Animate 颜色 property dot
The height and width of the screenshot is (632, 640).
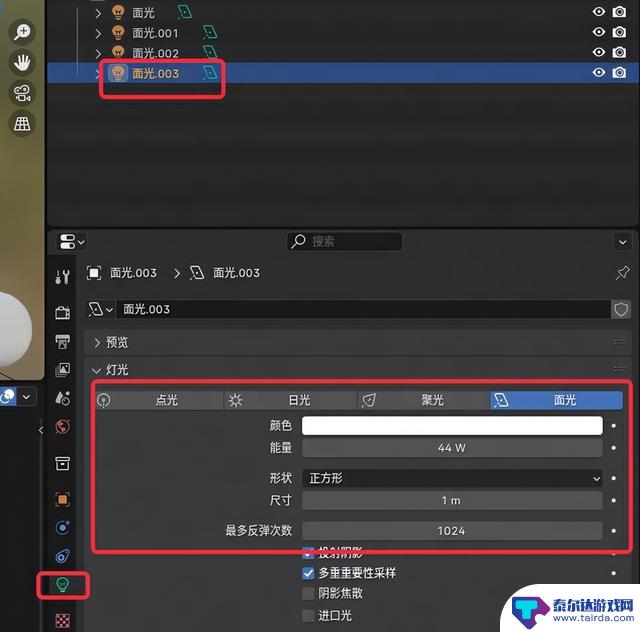pos(613,426)
